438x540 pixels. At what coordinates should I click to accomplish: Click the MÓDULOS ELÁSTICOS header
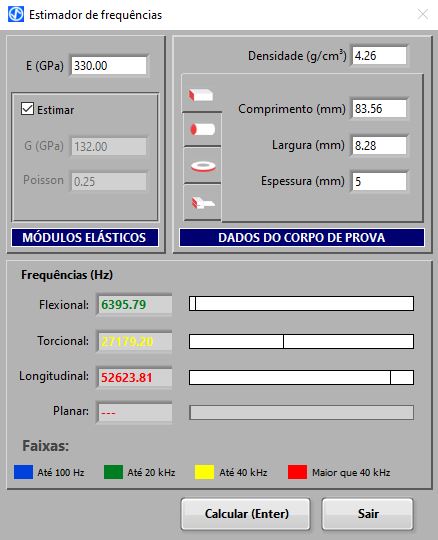85,238
